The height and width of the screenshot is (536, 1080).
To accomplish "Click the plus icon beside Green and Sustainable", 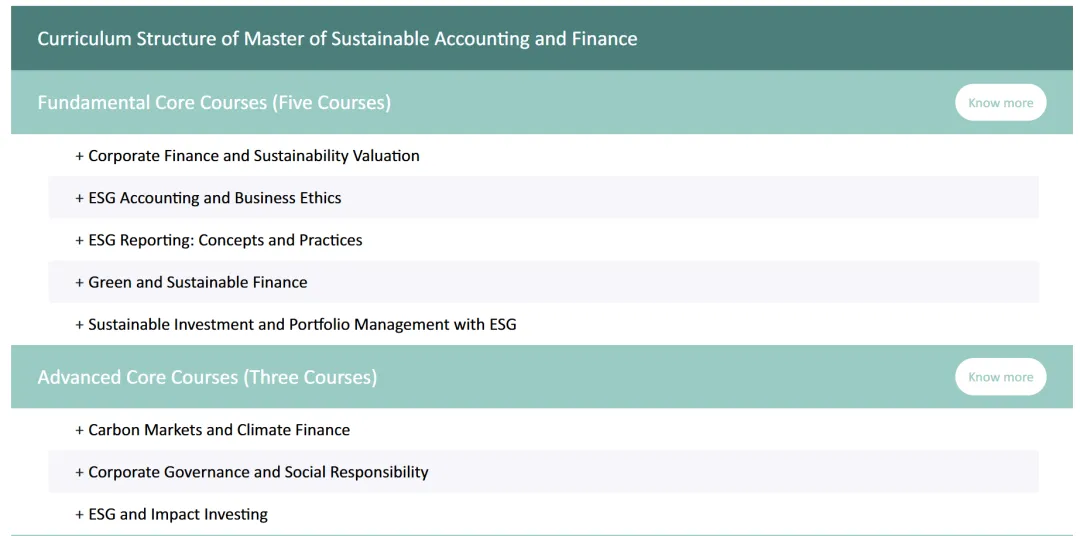I will tap(79, 282).
